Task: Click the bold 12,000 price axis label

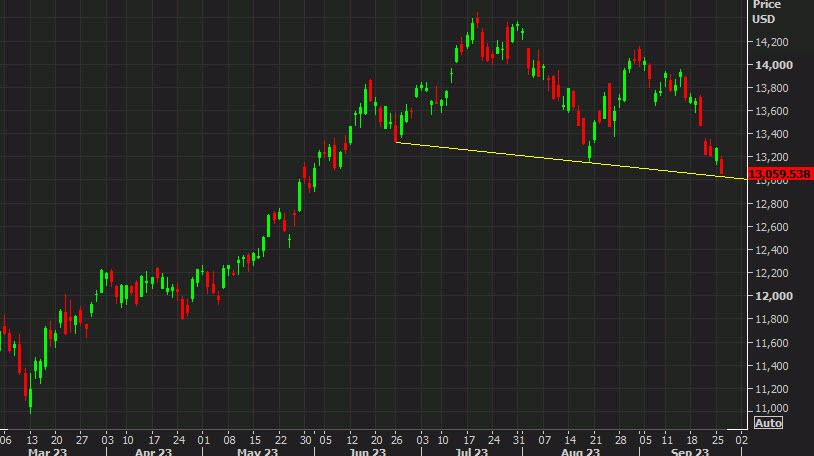Action: point(774,296)
